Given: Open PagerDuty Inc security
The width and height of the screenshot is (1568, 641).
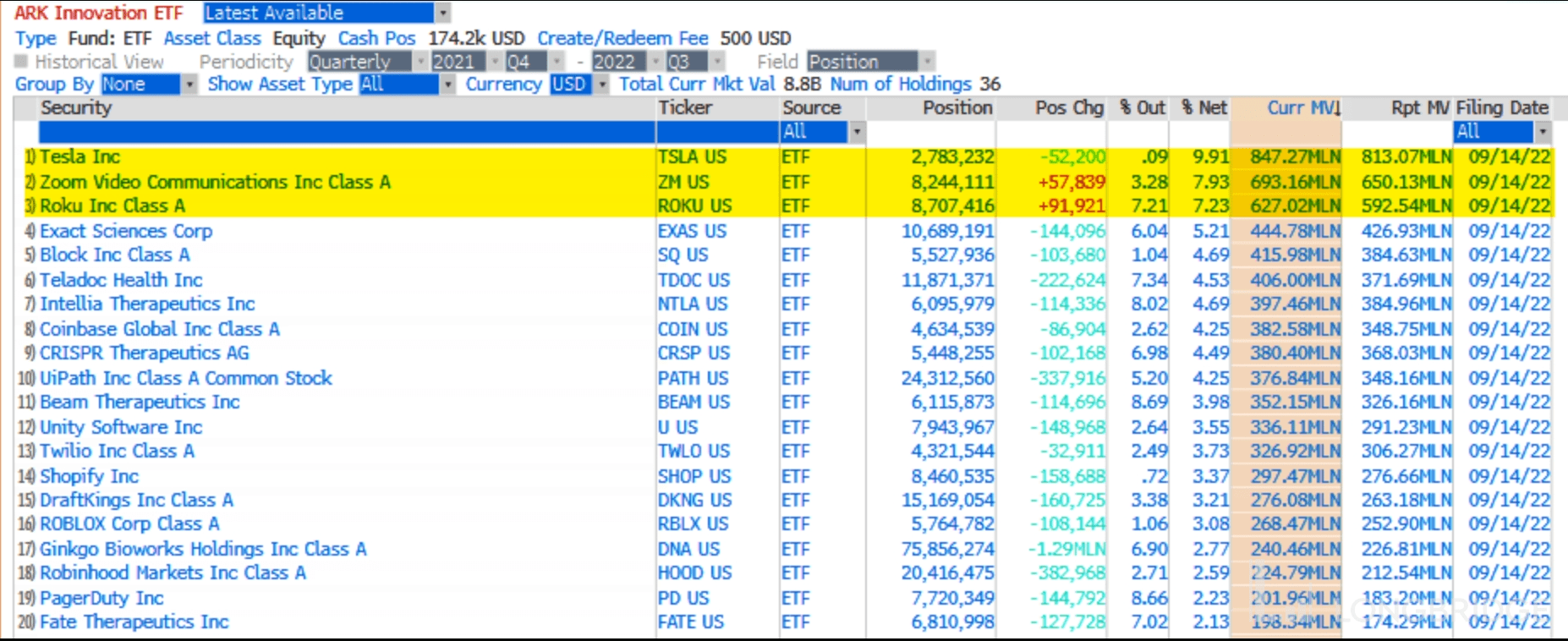Looking at the screenshot, I should pyautogui.click(x=101, y=598).
